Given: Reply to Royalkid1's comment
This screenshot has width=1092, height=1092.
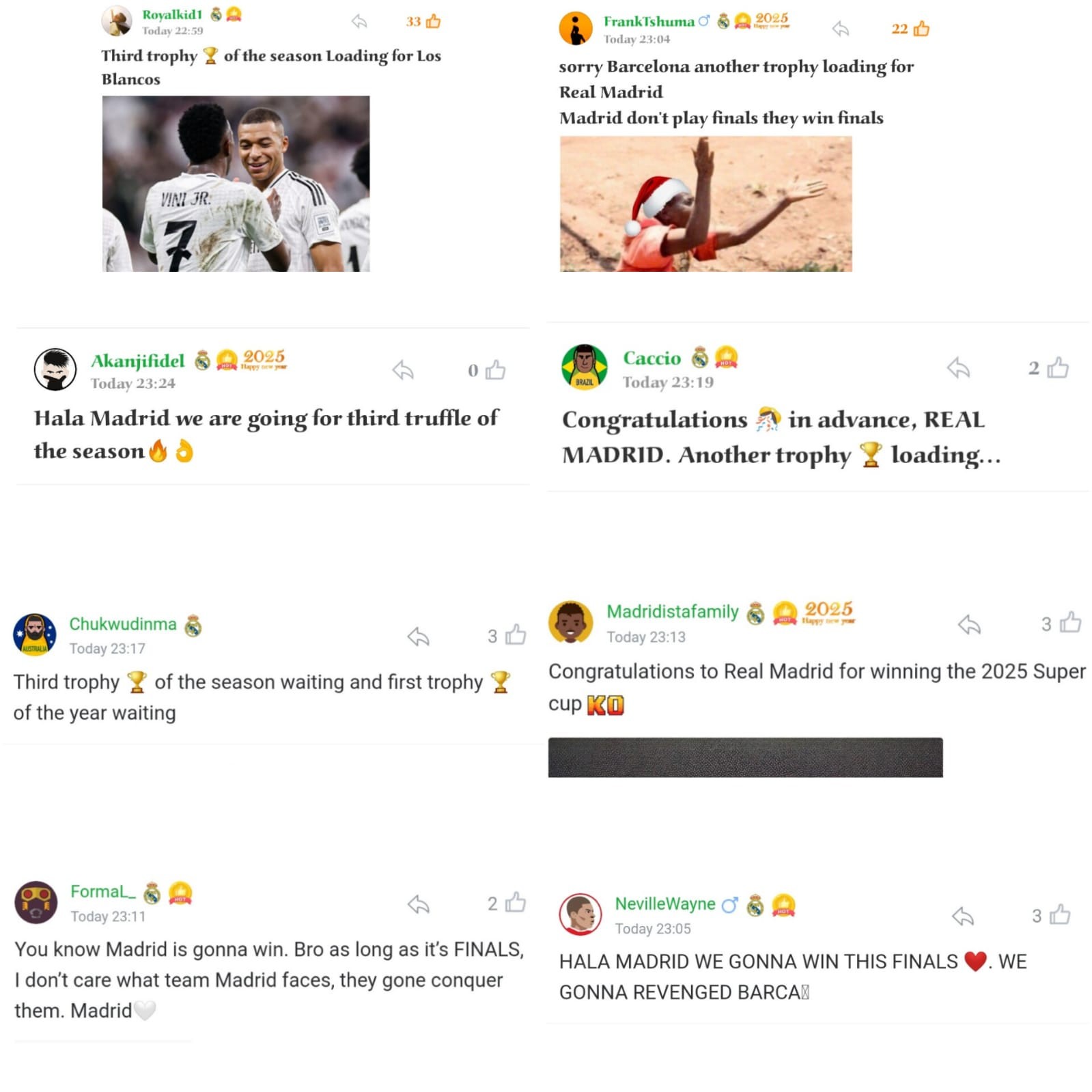Looking at the screenshot, I should click(x=359, y=21).
